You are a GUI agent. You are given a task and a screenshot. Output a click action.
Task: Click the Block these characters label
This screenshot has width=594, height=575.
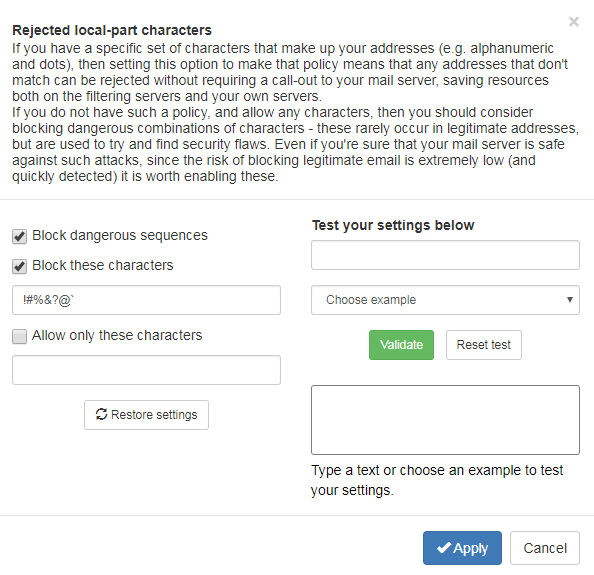point(103,266)
